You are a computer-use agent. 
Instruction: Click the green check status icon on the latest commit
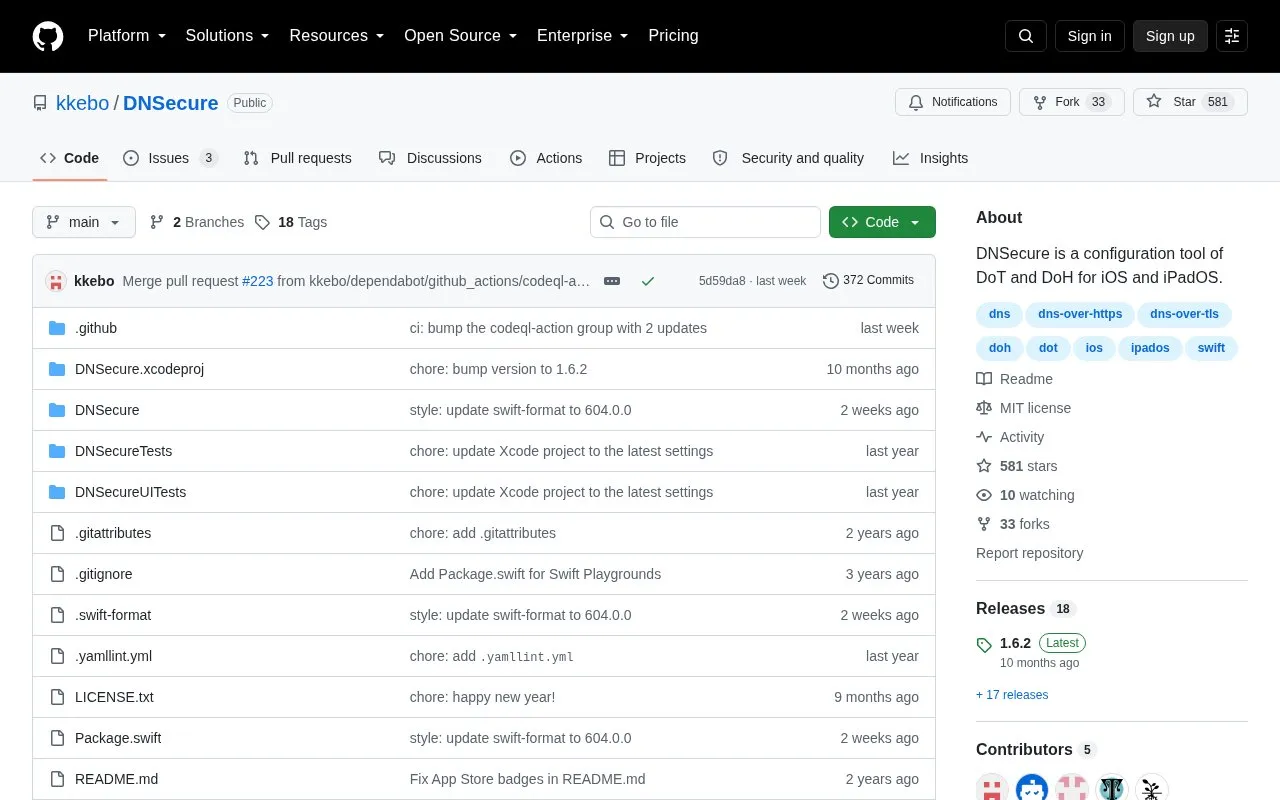(x=648, y=281)
